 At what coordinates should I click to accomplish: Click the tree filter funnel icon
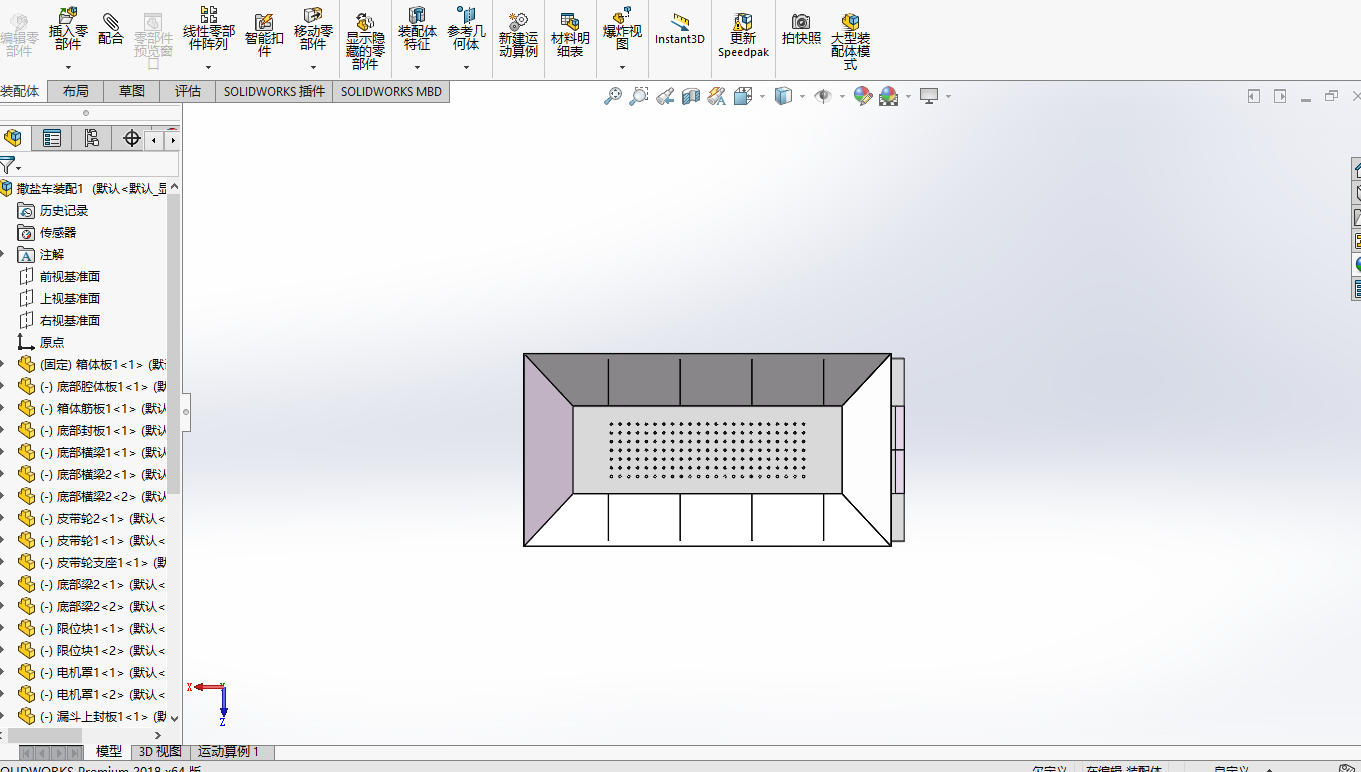tap(8, 165)
